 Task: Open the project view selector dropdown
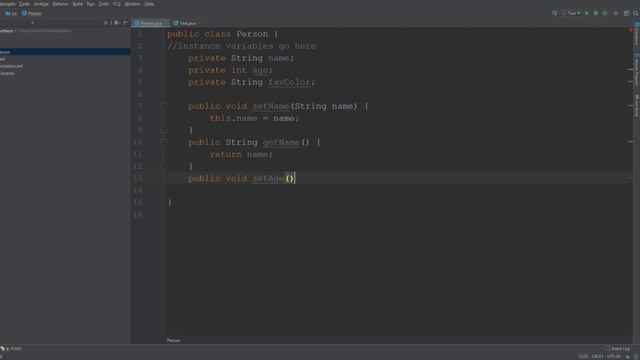tap(32, 23)
